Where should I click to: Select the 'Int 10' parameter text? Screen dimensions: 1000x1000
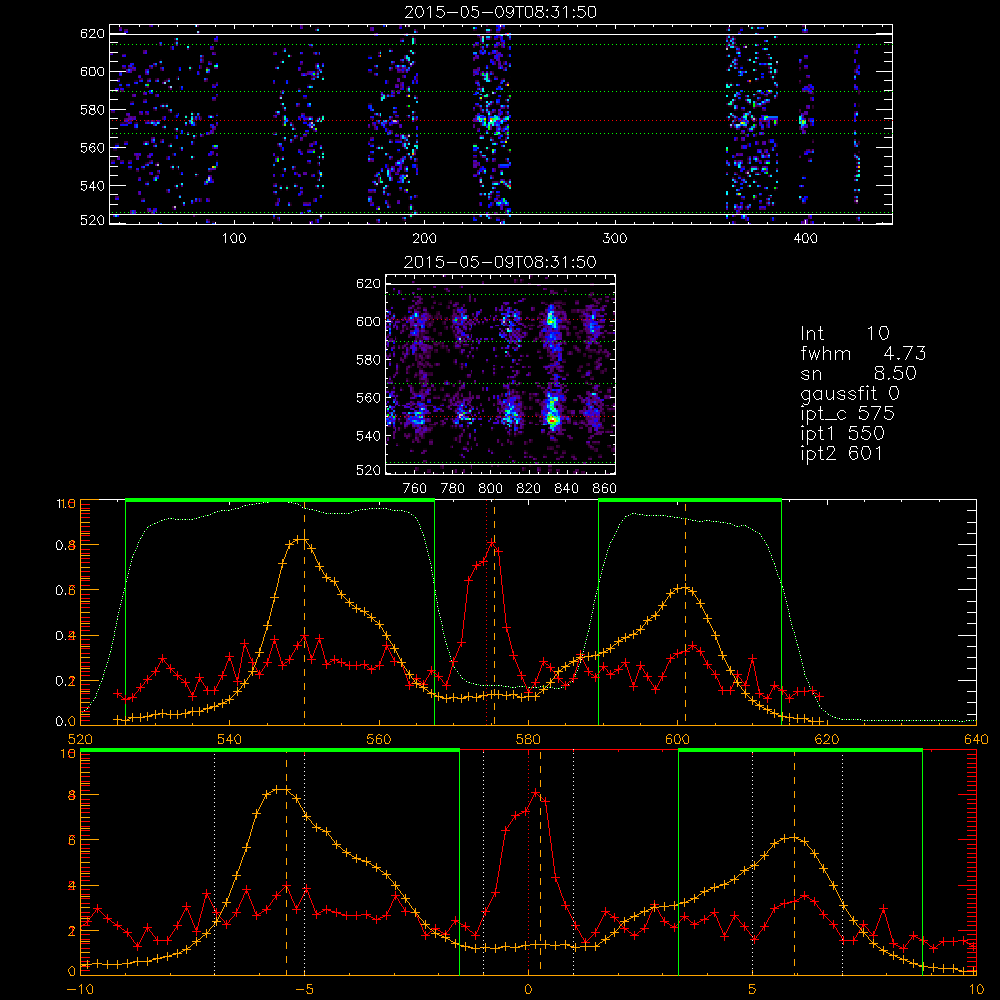click(x=844, y=334)
